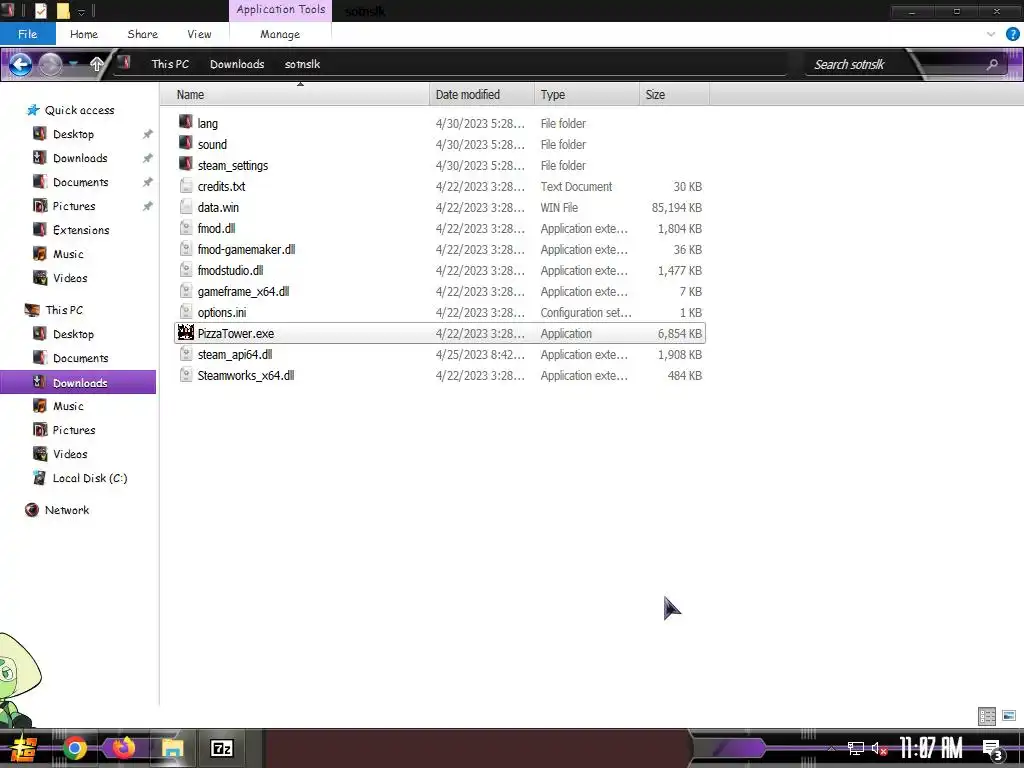Image resolution: width=1024 pixels, height=768 pixels.
Task: Launch Google Chrome from taskbar
Action: click(75, 748)
